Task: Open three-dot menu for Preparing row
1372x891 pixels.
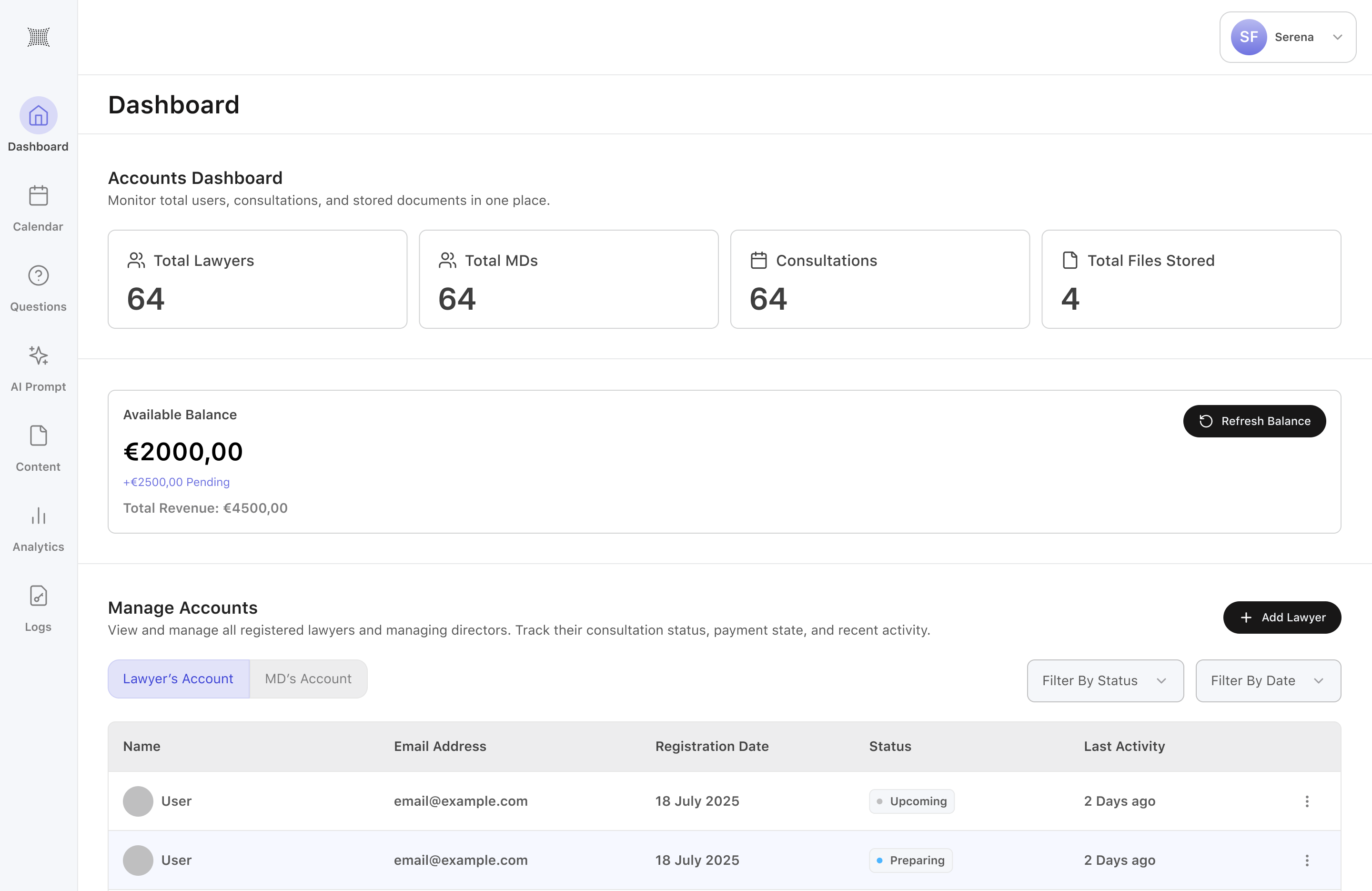Action: click(1306, 861)
